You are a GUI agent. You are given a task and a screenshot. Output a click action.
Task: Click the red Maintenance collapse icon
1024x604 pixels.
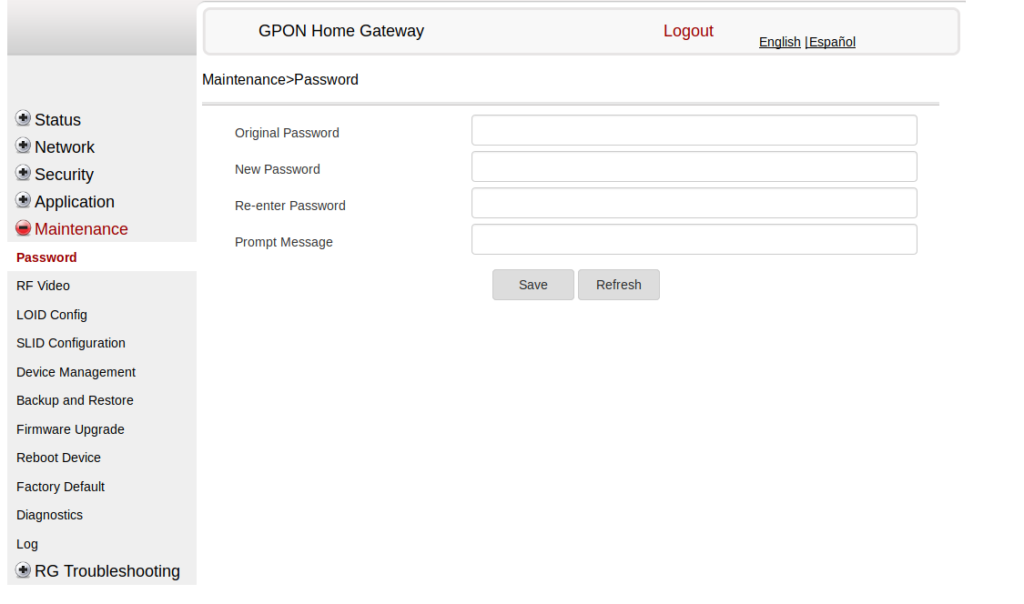click(x=22, y=228)
